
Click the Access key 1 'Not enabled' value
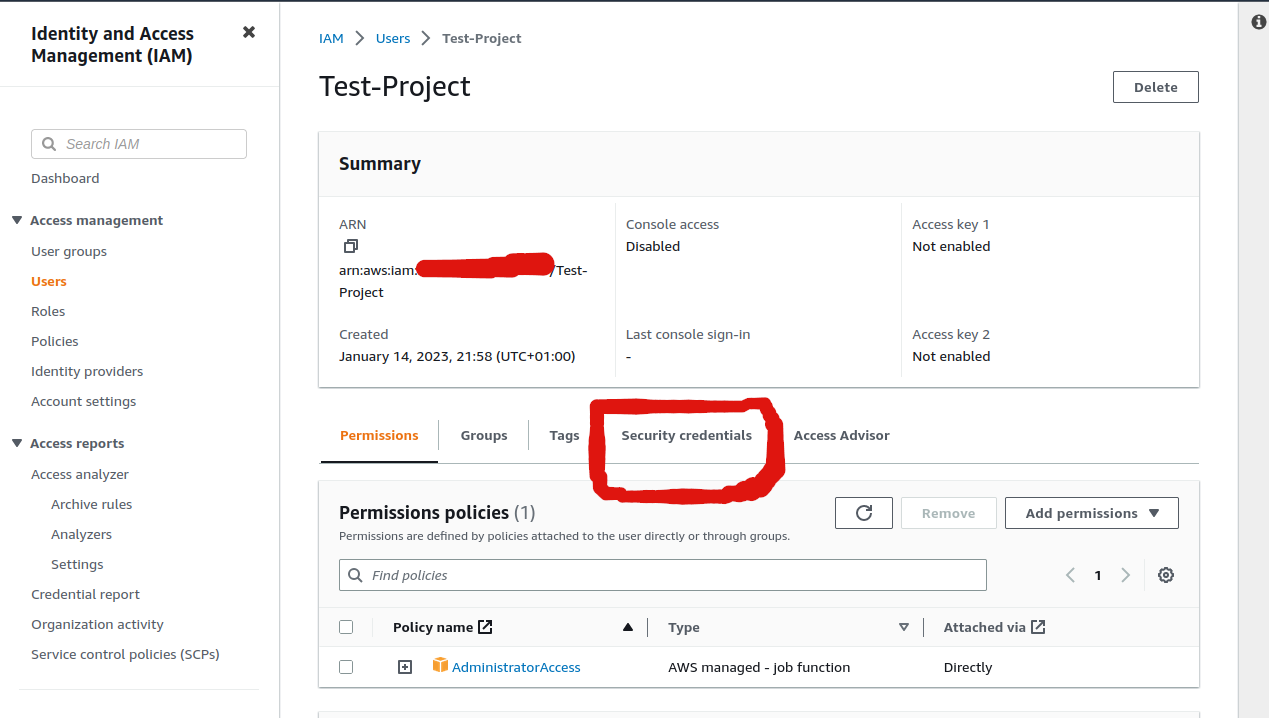coord(951,246)
